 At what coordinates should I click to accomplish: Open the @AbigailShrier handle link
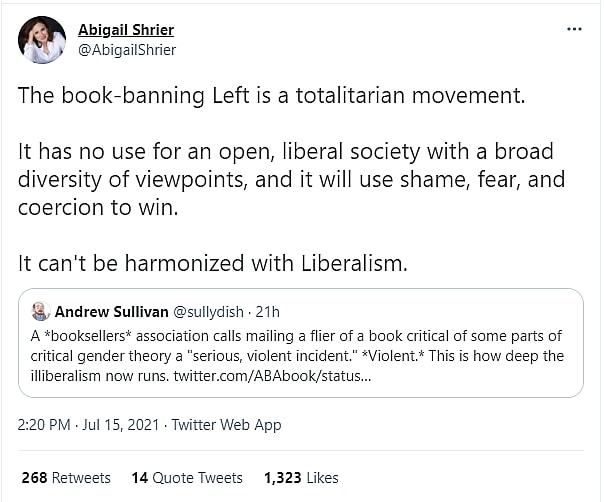click(126, 50)
